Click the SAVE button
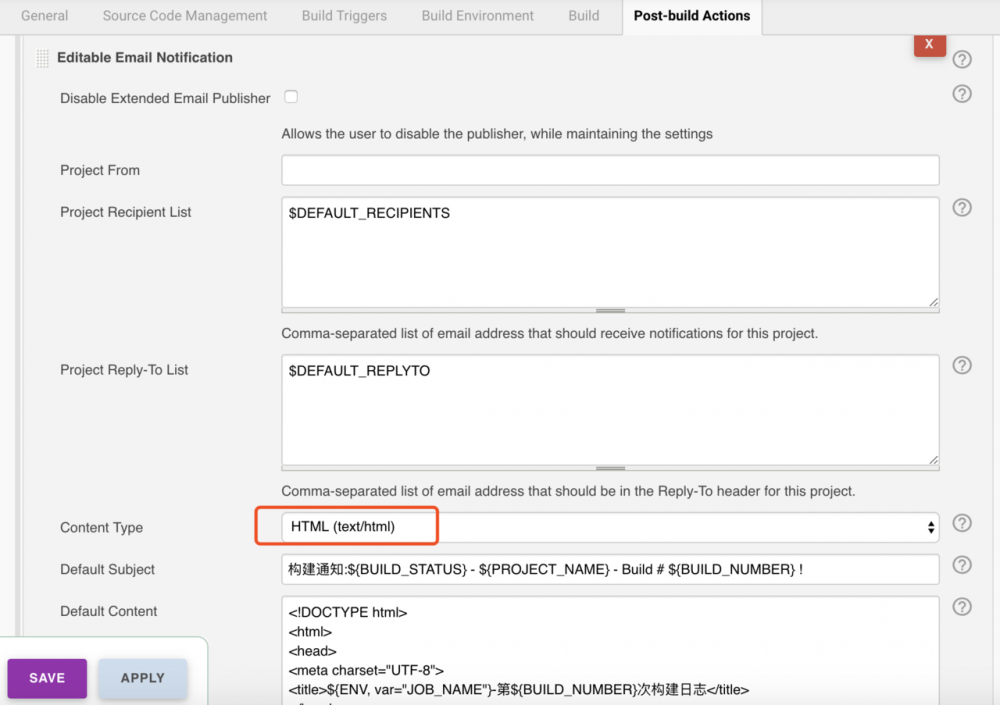Screen dimensions: 1000x705 coord(46,678)
